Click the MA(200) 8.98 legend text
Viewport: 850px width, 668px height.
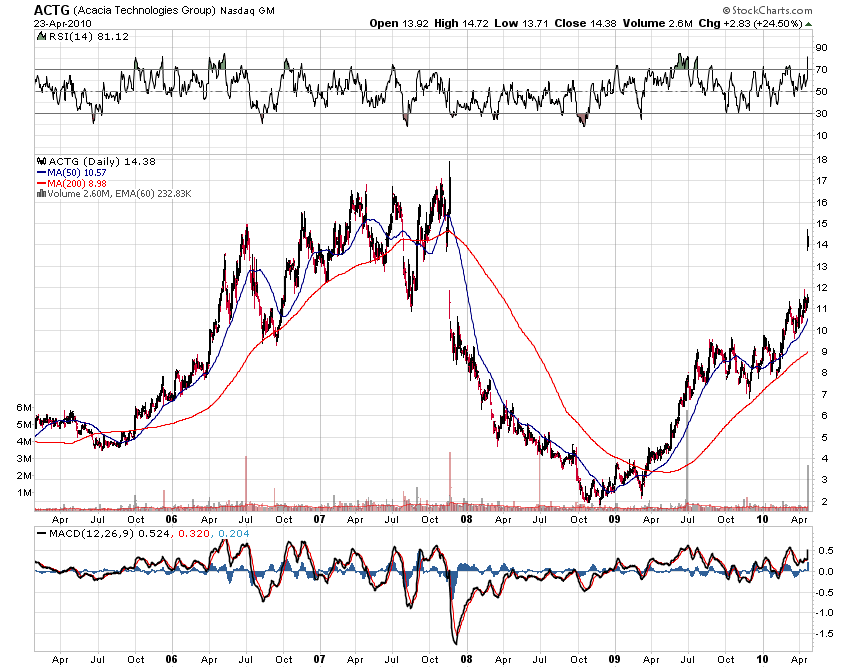[77, 183]
